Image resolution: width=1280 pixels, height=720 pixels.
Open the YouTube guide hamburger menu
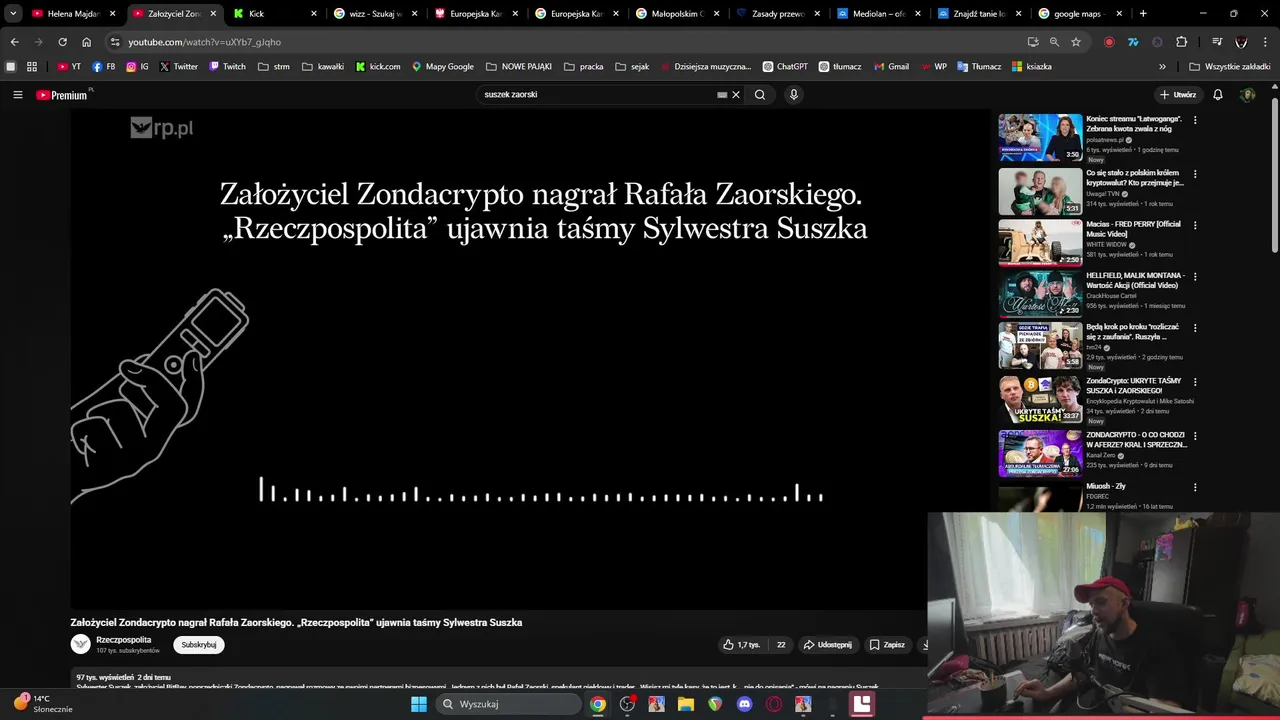(x=17, y=95)
